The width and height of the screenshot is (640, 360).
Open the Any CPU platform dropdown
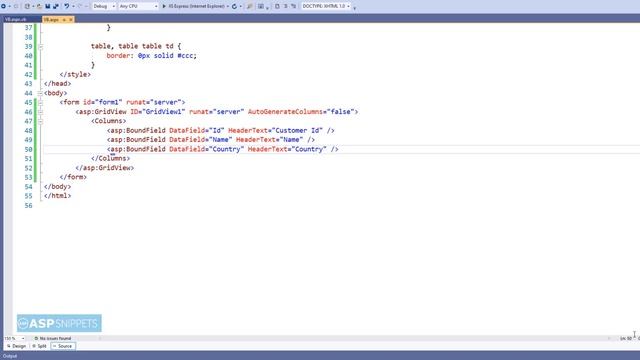pyautogui.click(x=138, y=6)
